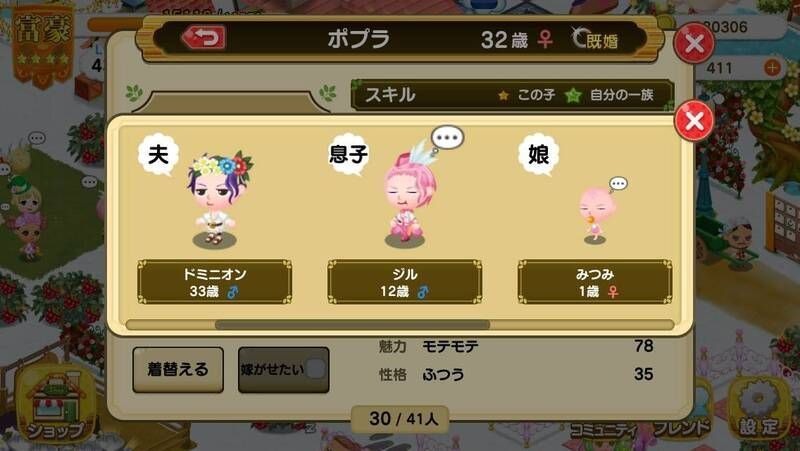
Task: Click the みつみ 1歳 name plate
Action: tap(595, 282)
